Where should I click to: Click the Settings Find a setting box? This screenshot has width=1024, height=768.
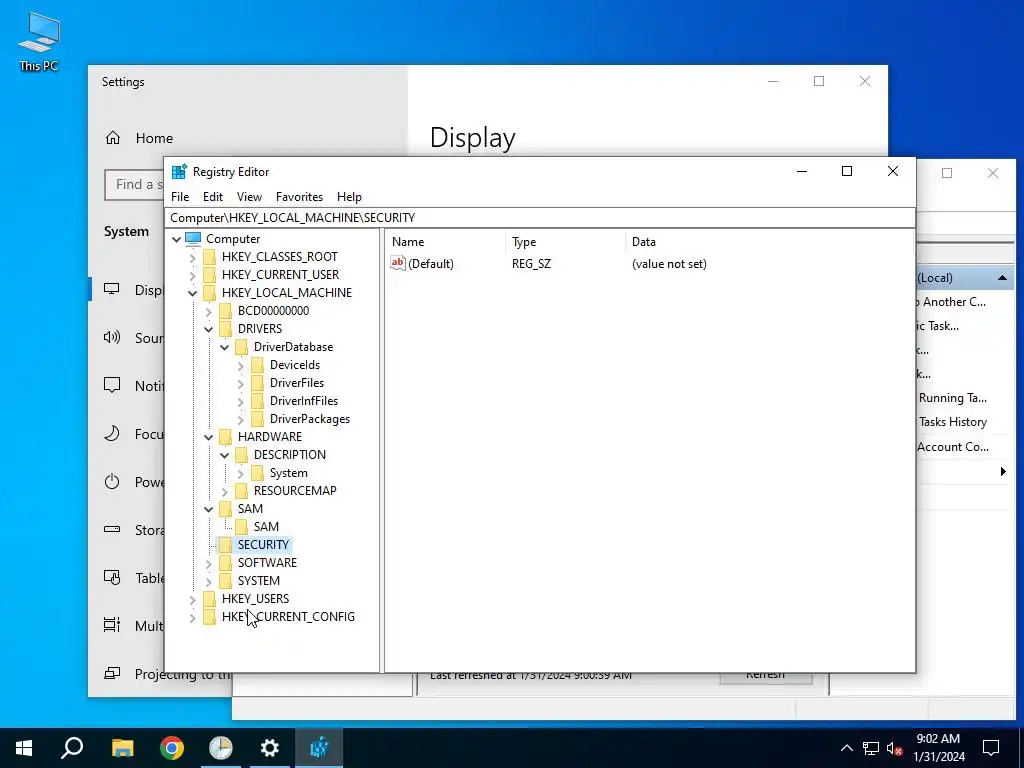pos(135,185)
